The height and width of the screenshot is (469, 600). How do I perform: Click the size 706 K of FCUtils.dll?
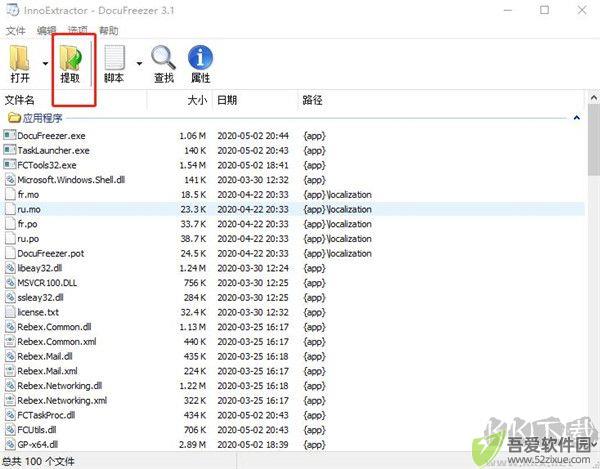(x=195, y=430)
